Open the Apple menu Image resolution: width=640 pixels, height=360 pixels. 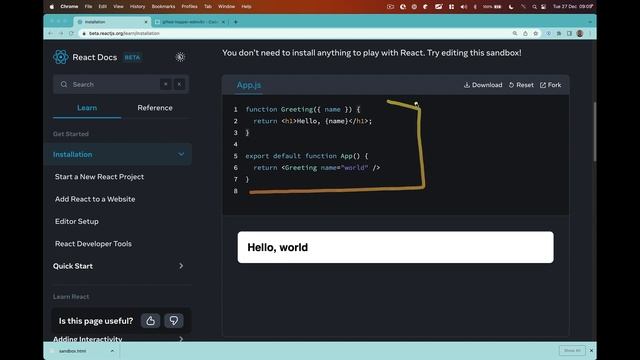(51, 7)
